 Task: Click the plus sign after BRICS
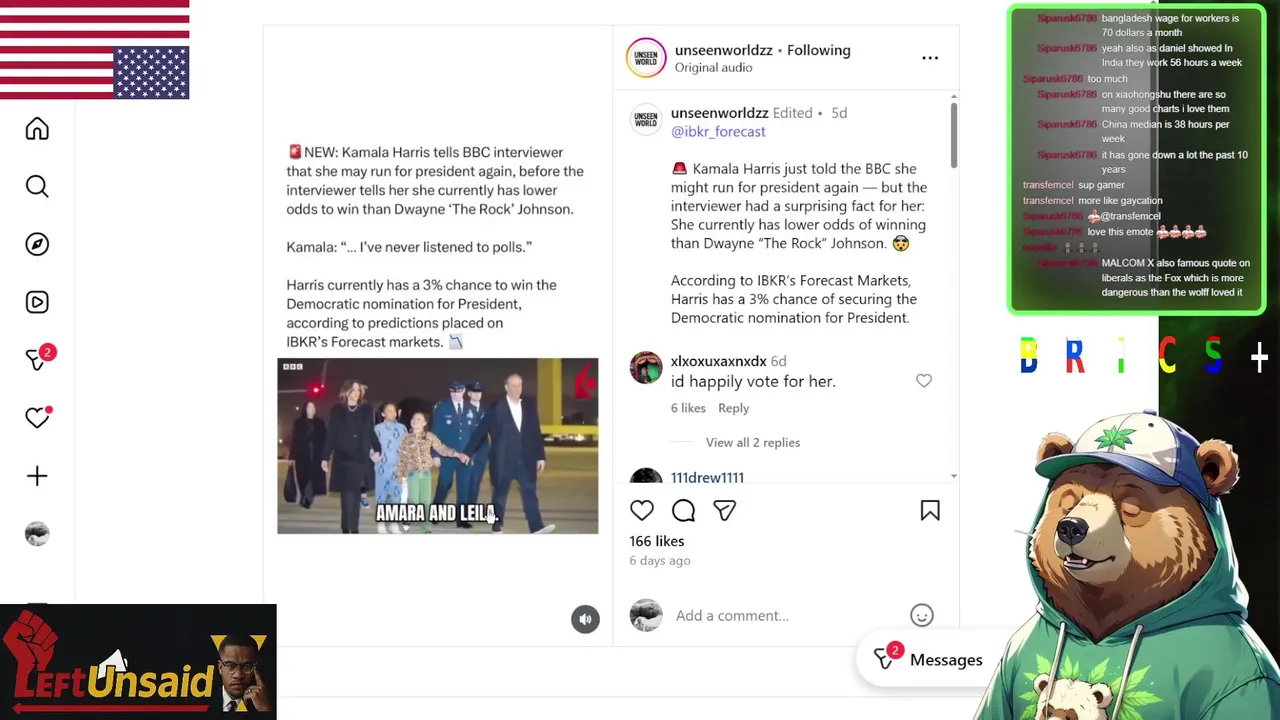click(1259, 357)
